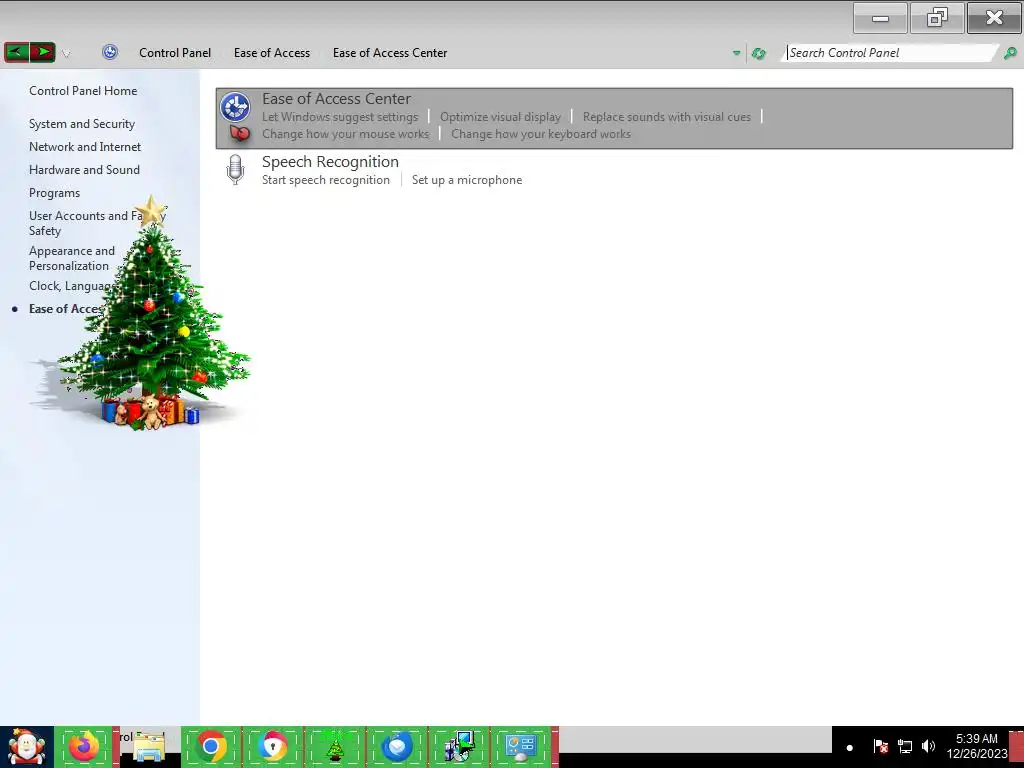The image size is (1024, 768).
Task: Go to Control Panel breadcrumb
Action: coord(175,53)
